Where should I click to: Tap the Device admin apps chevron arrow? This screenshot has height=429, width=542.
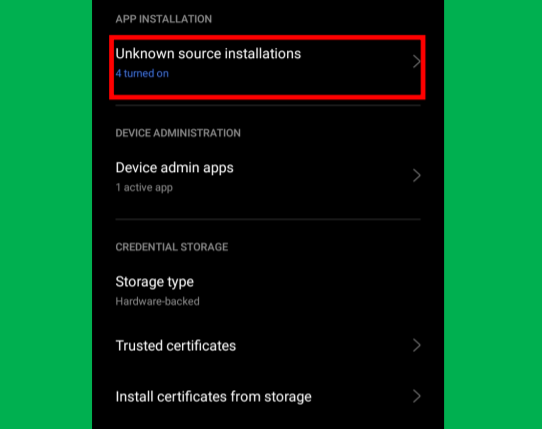[x=417, y=176]
